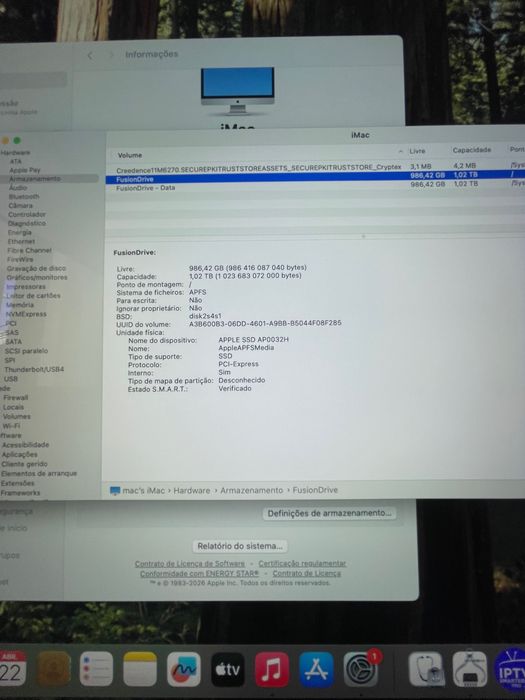Select Volumes in the sidebar
The height and width of the screenshot is (700, 525).
pyautogui.click(x=17, y=417)
